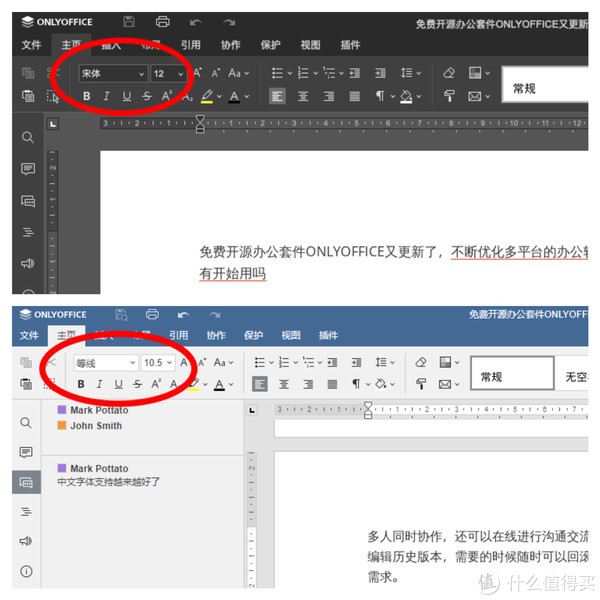Open Comments in light-theme left sidebar
Screen dimensions: 600x600
pyautogui.click(x=26, y=452)
